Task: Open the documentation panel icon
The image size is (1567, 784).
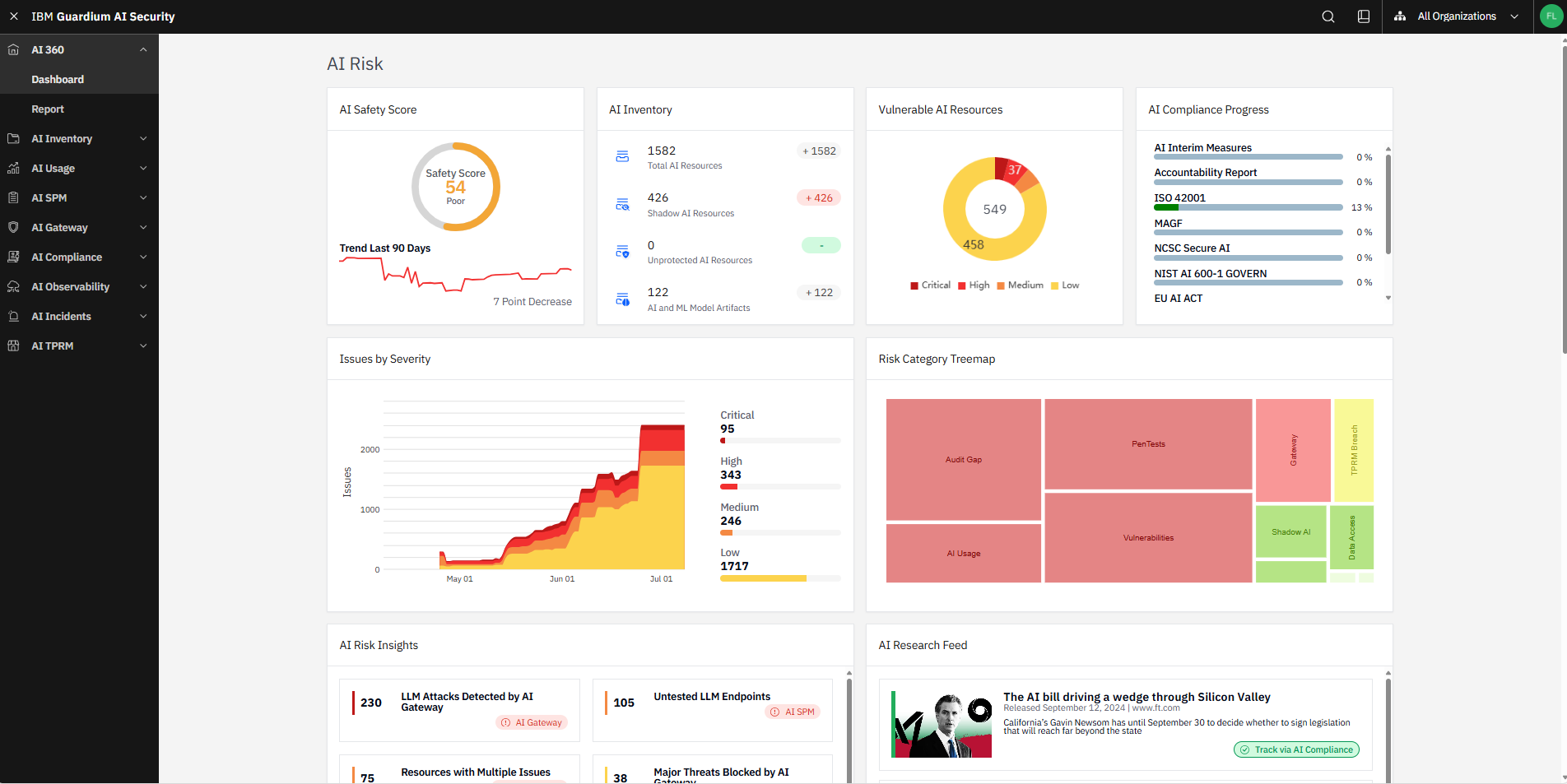Action: click(x=1364, y=16)
